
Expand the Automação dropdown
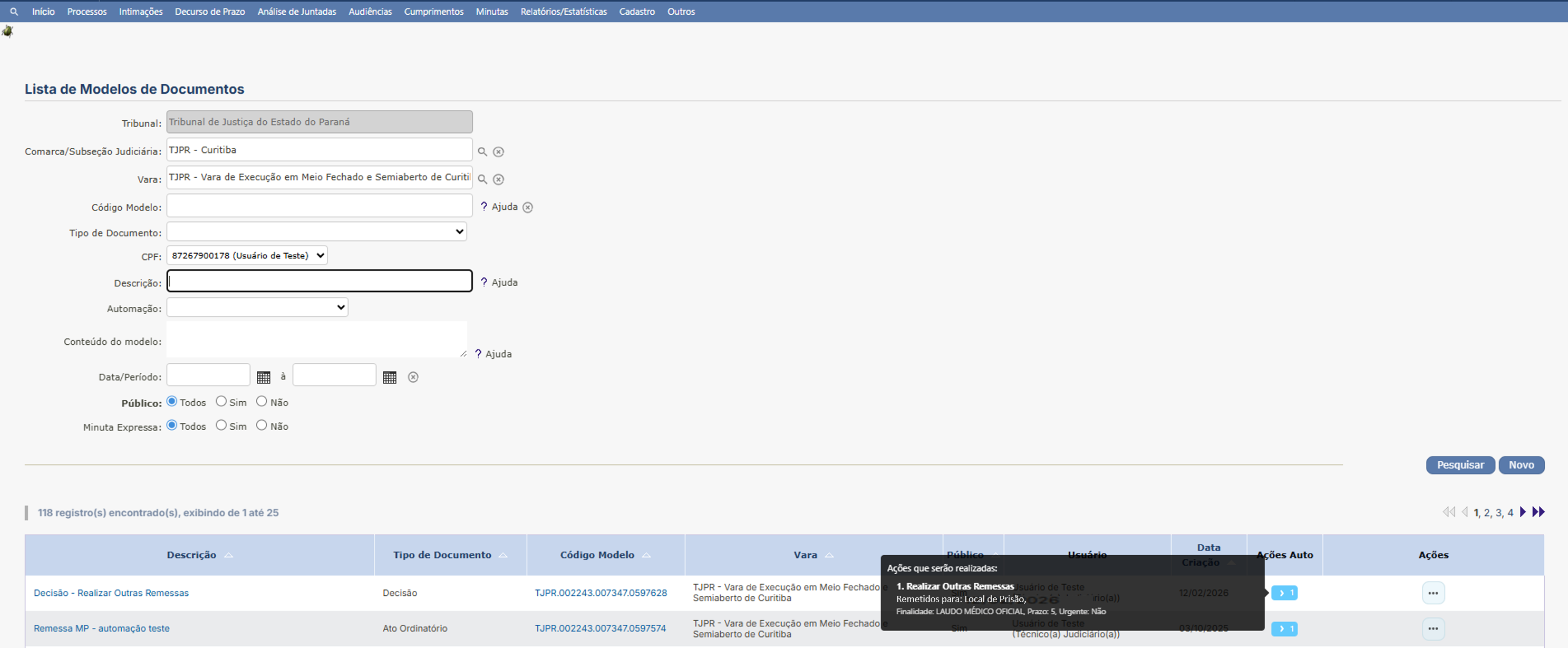tap(257, 307)
